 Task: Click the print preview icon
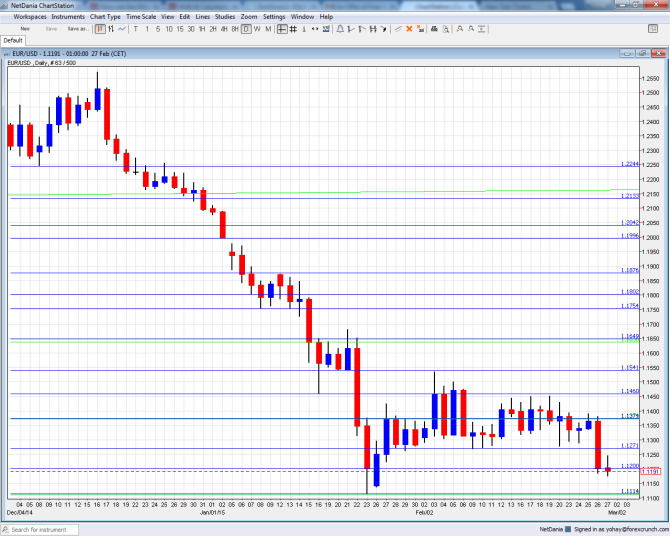446,29
